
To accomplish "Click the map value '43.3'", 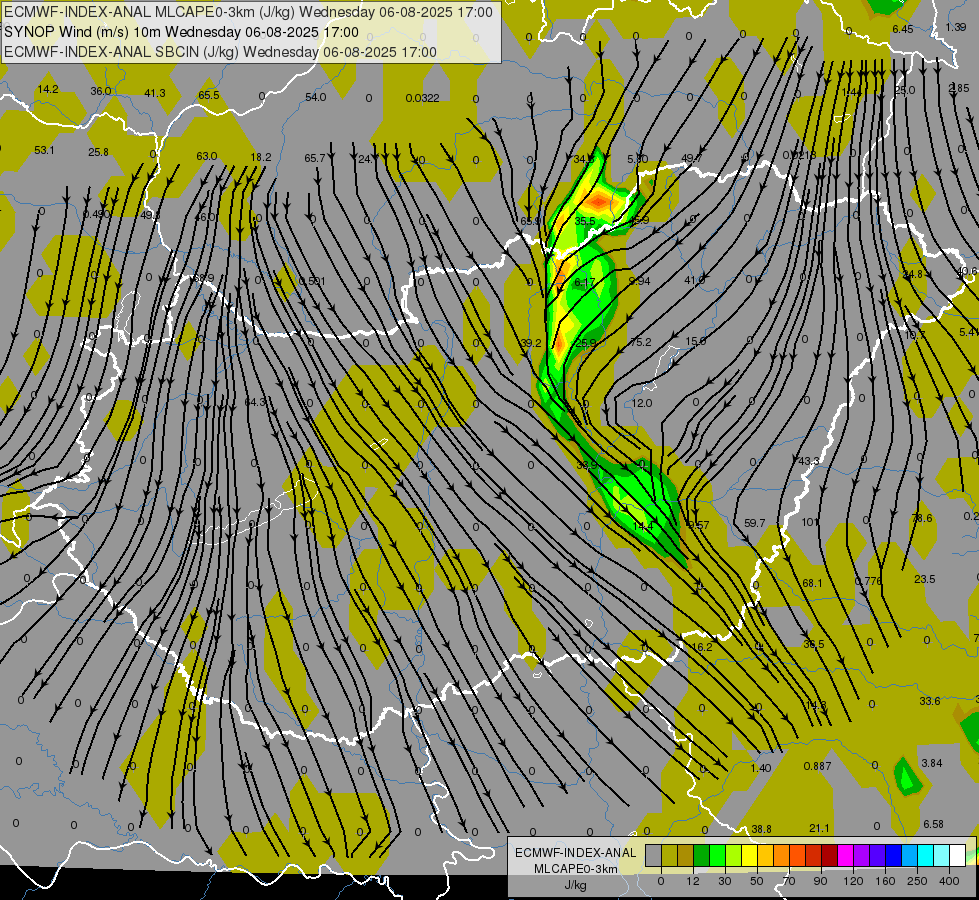I will point(809,461).
